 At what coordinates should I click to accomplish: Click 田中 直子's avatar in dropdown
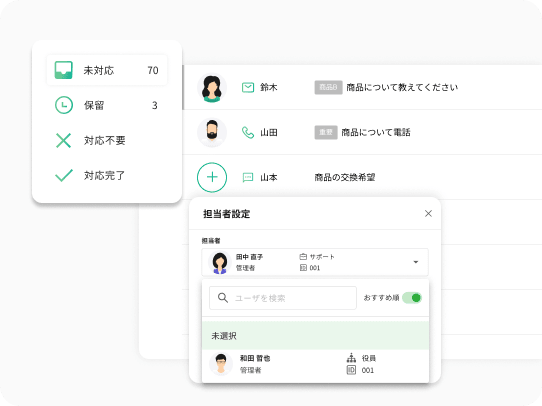(x=219, y=262)
